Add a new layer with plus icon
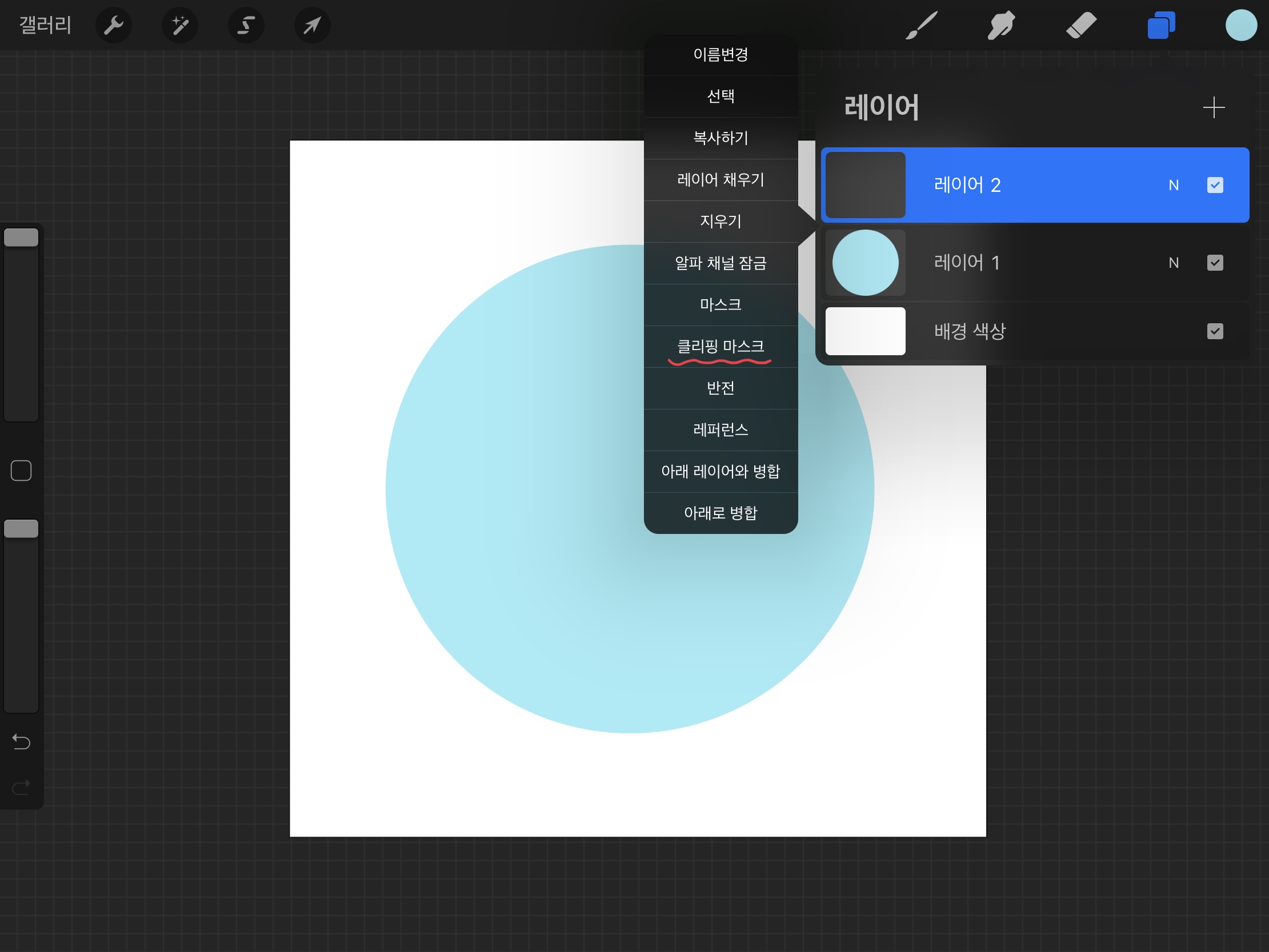This screenshot has width=1269, height=952. (1214, 107)
